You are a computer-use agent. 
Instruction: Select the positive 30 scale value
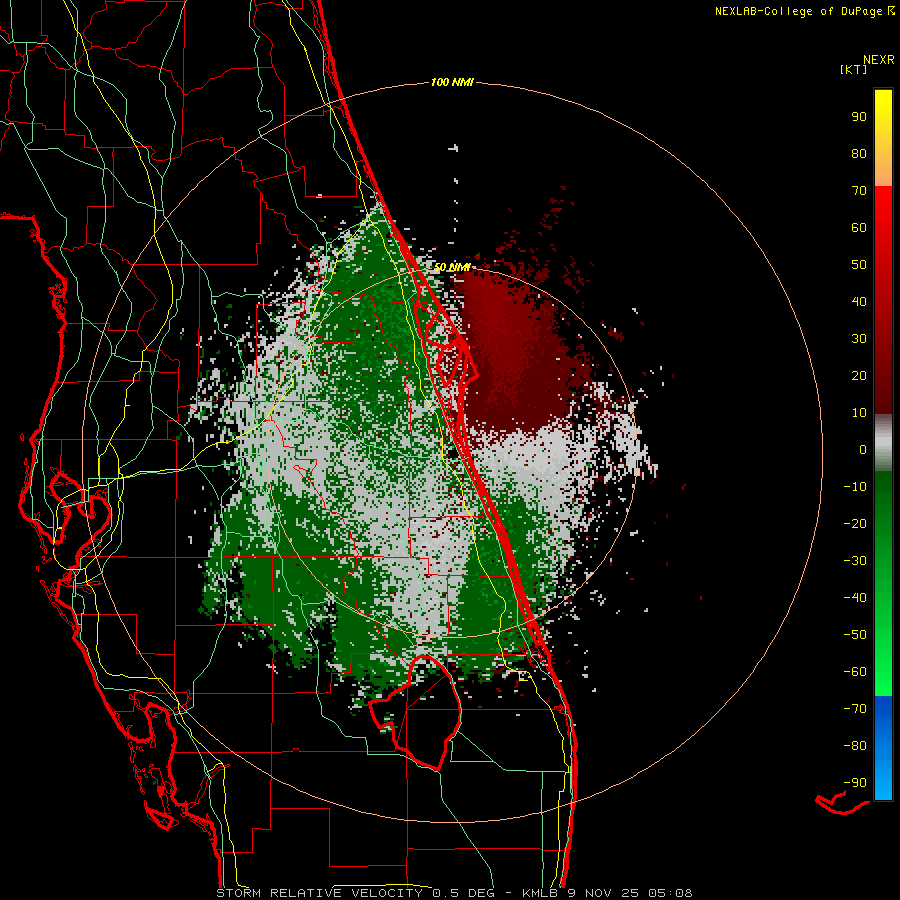coord(859,339)
